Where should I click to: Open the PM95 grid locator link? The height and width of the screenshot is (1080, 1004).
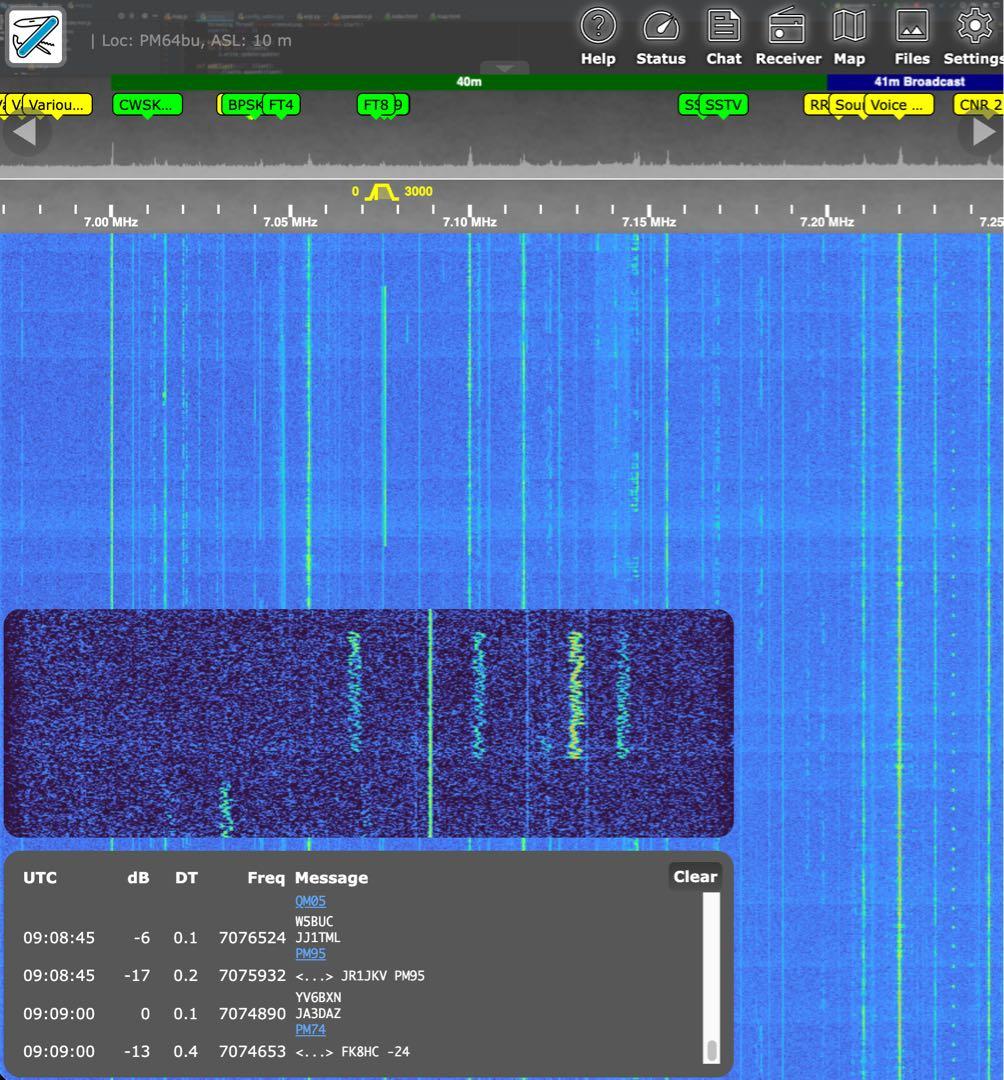311,953
